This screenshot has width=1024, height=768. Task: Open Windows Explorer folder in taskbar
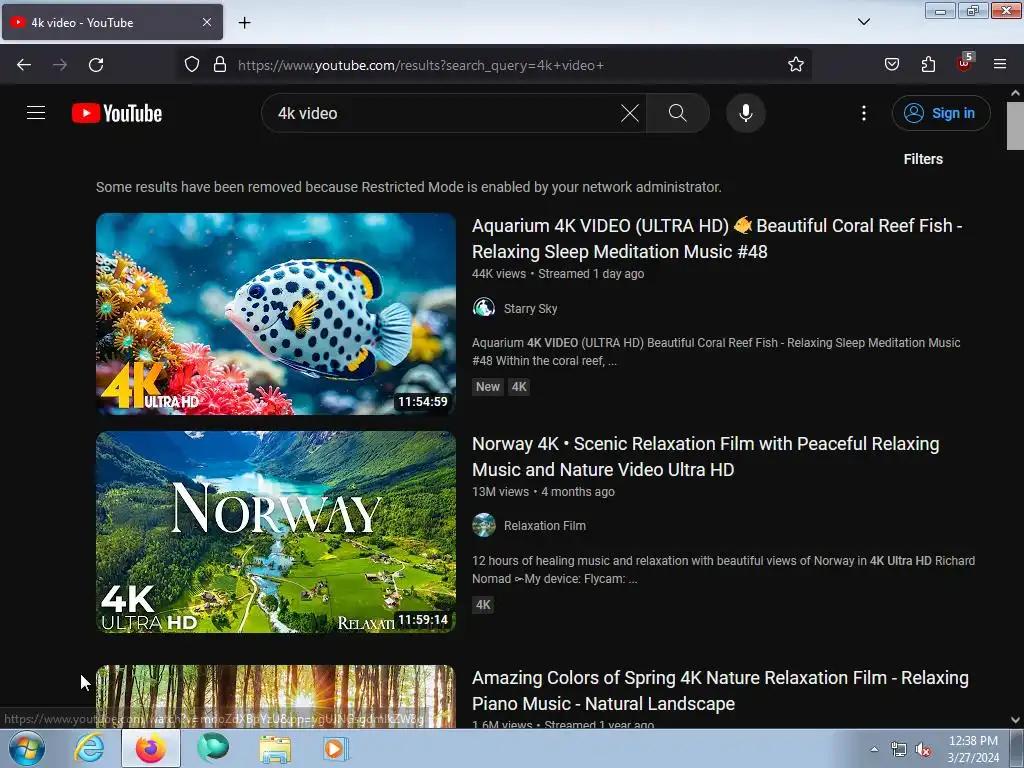[275, 748]
